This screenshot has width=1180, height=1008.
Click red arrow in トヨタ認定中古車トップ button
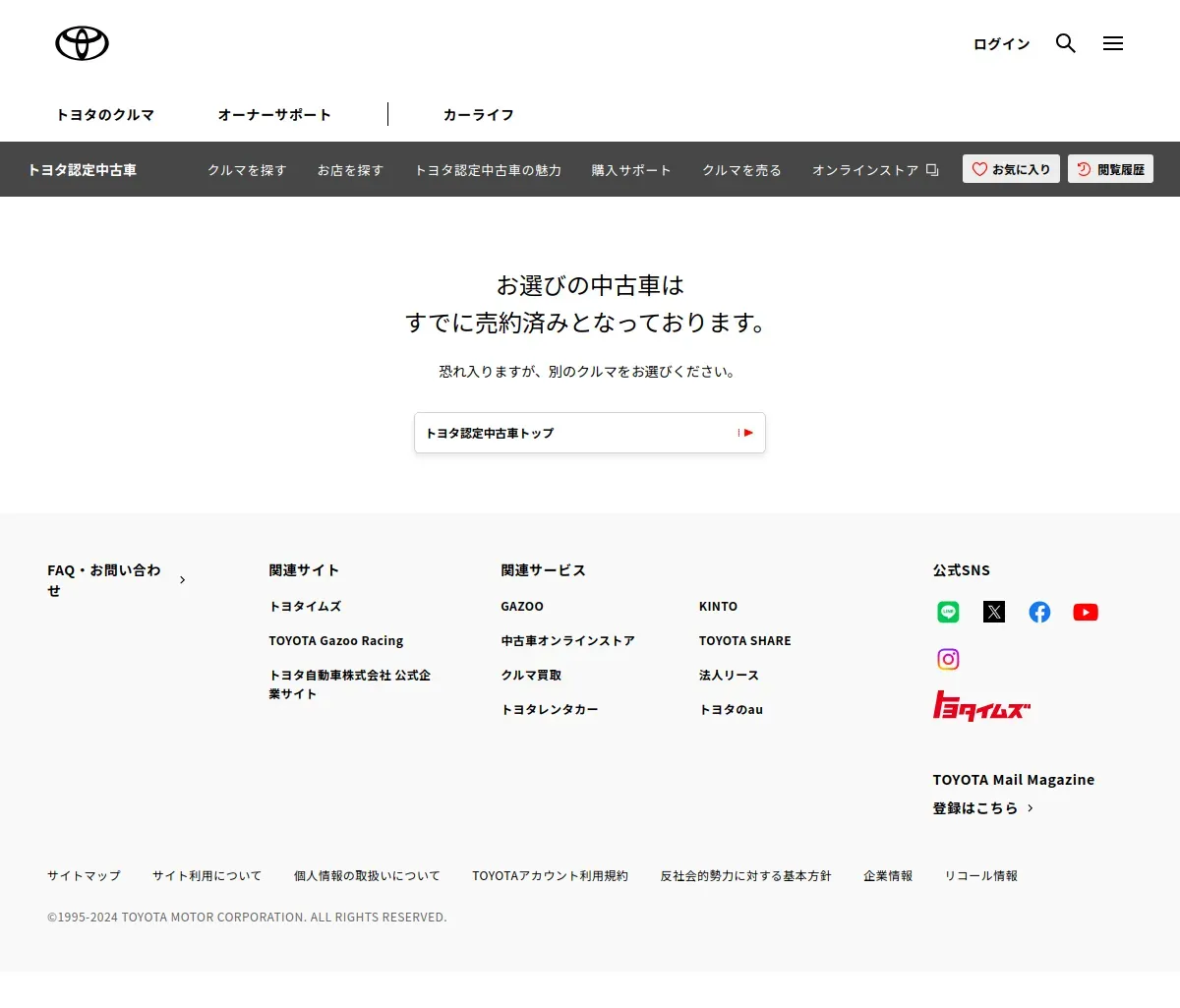tap(745, 433)
